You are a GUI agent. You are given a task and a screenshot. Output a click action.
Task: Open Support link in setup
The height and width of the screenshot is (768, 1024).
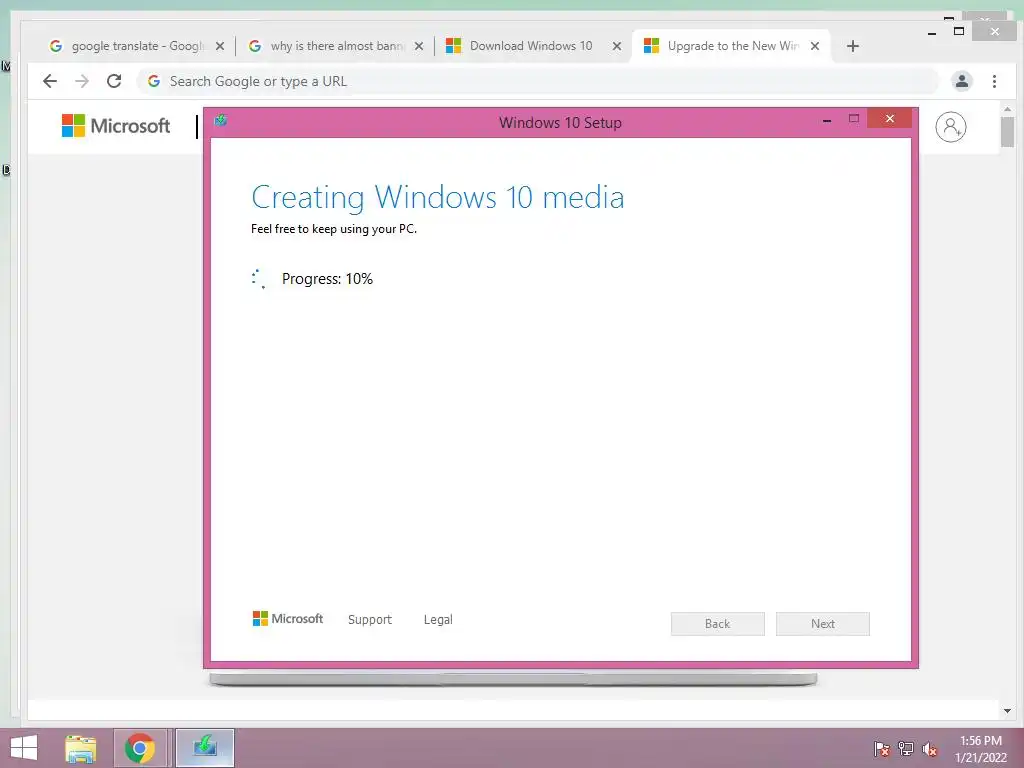point(370,619)
